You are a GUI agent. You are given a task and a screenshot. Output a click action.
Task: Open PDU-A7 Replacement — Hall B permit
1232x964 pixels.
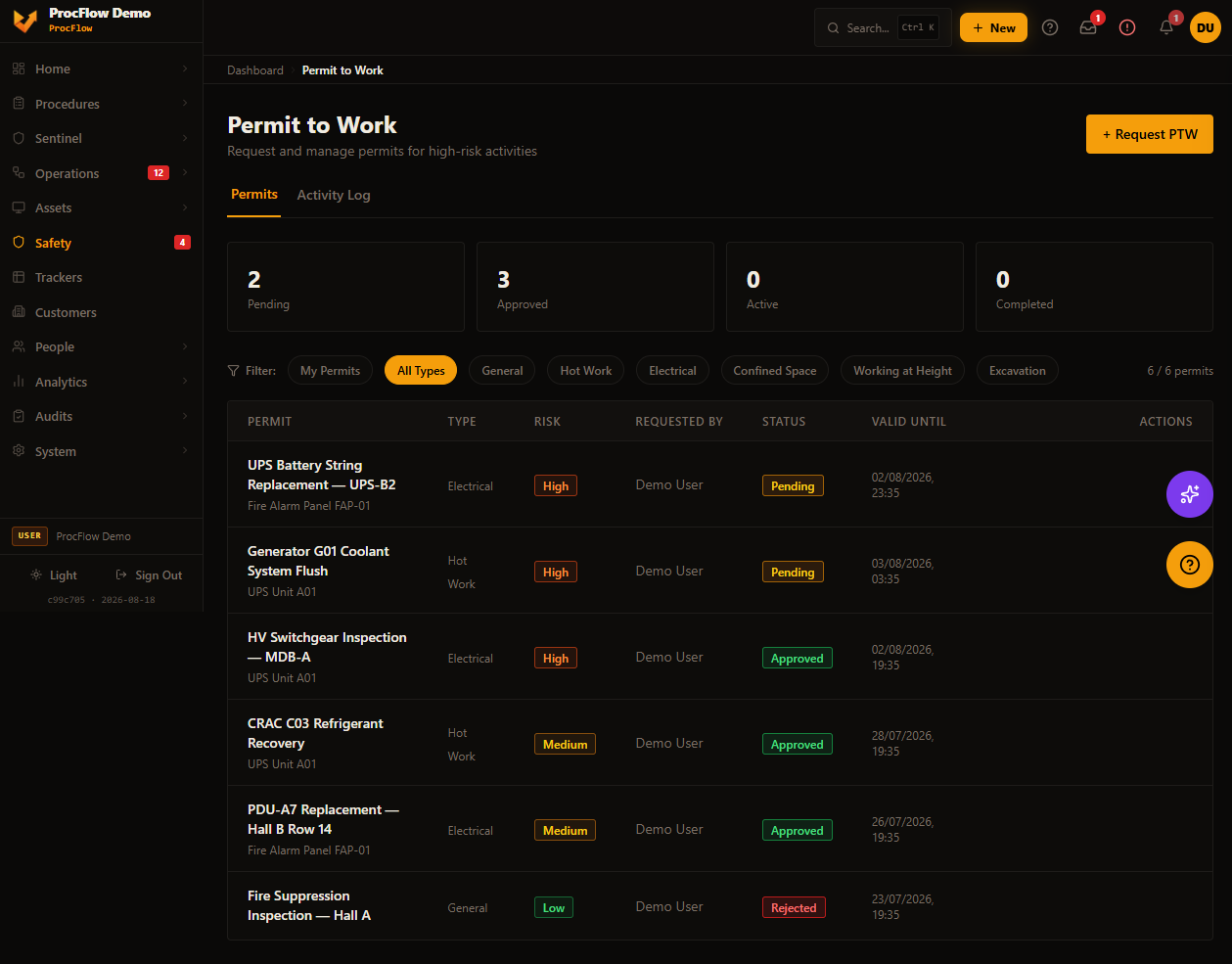pos(719,829)
